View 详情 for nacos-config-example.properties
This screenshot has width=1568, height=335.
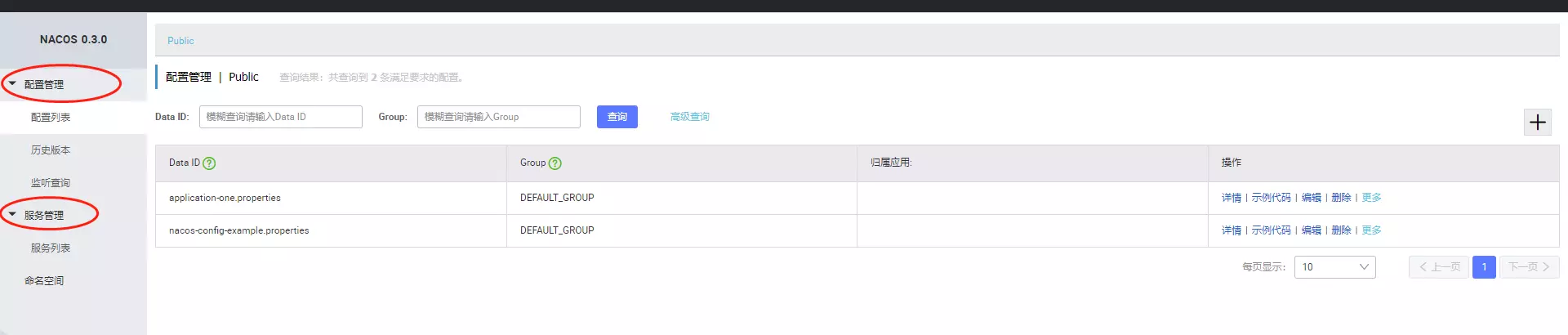coord(1232,230)
